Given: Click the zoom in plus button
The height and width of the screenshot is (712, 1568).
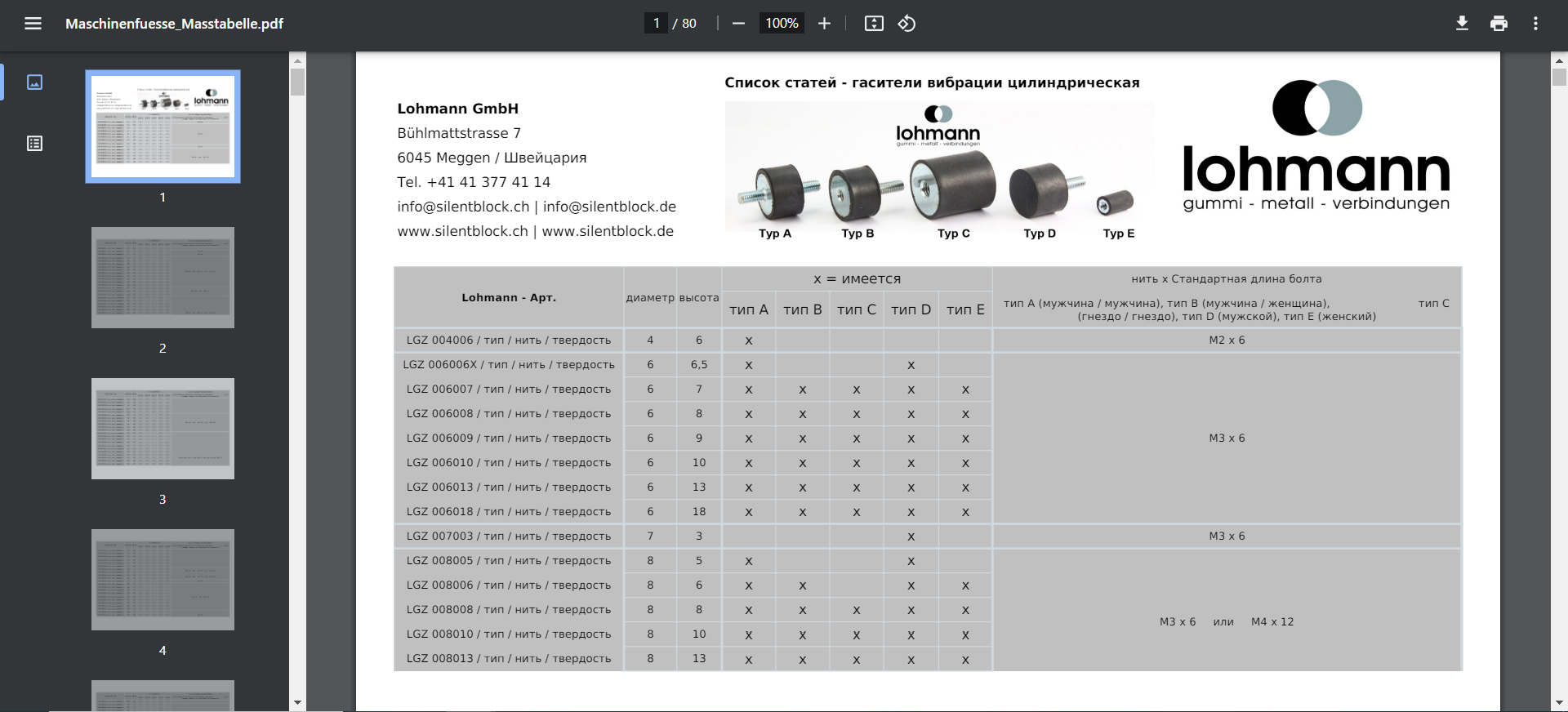Looking at the screenshot, I should point(824,24).
